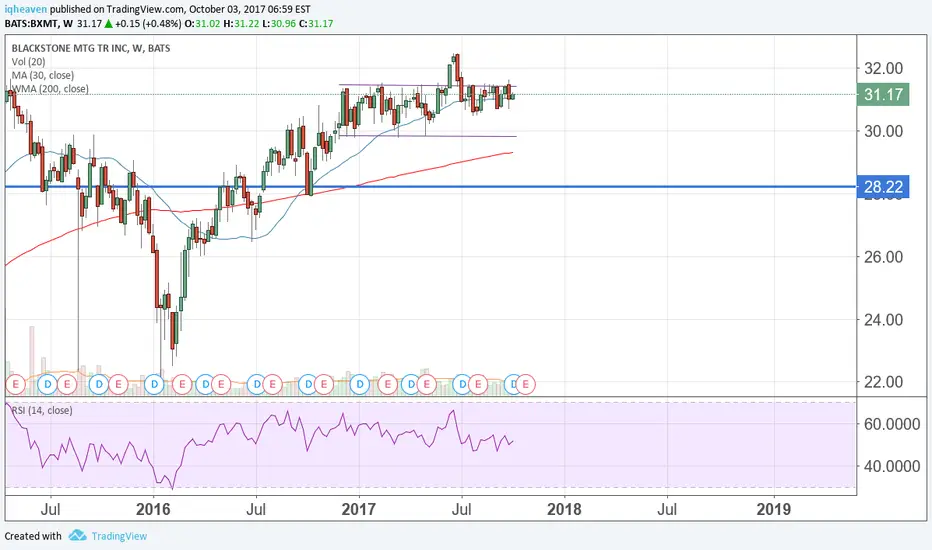The width and height of the screenshot is (932, 550).
Task: Open the iqheaven author profile link
Action: [26, 10]
